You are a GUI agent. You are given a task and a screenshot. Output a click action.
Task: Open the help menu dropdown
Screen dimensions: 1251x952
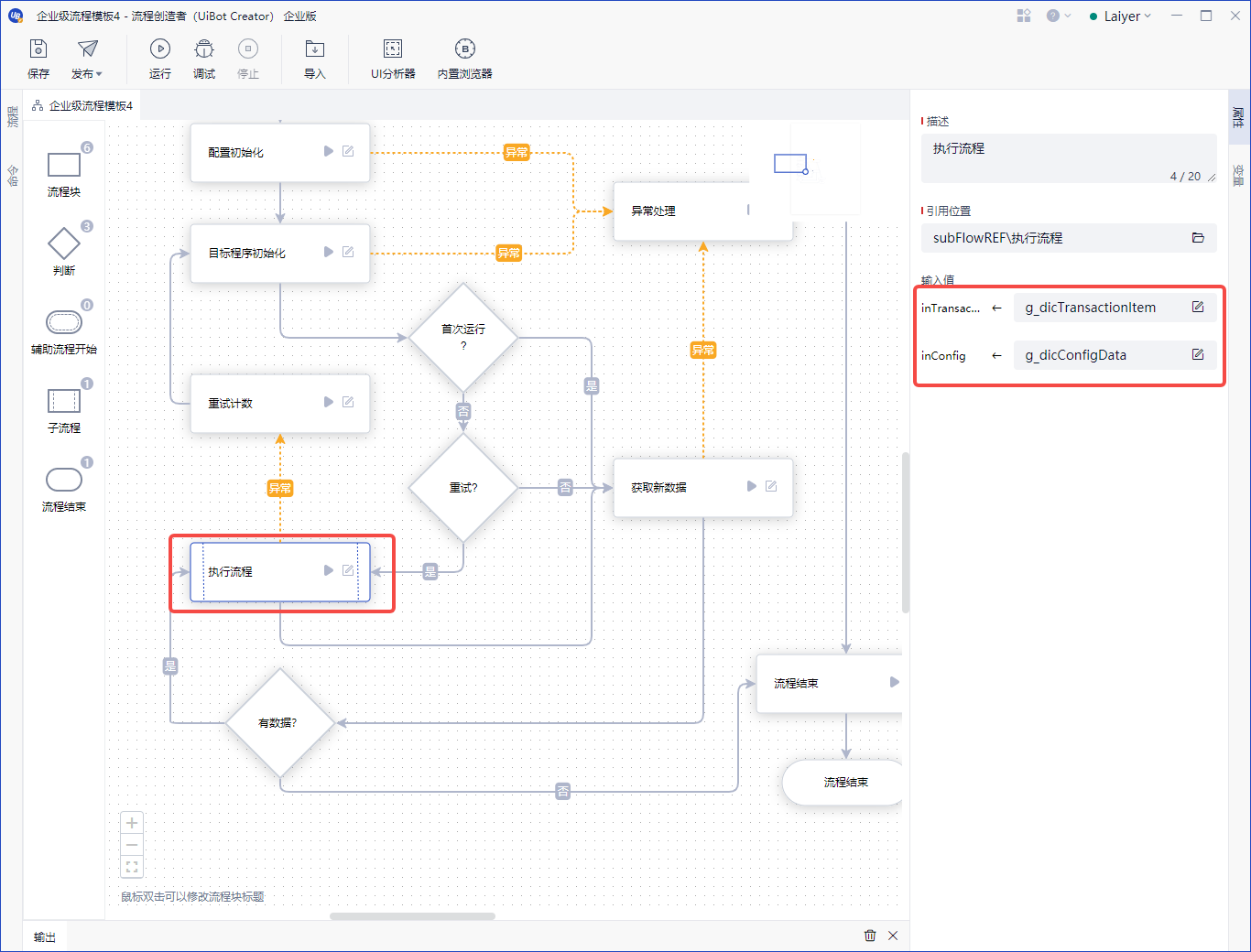pos(1058,16)
